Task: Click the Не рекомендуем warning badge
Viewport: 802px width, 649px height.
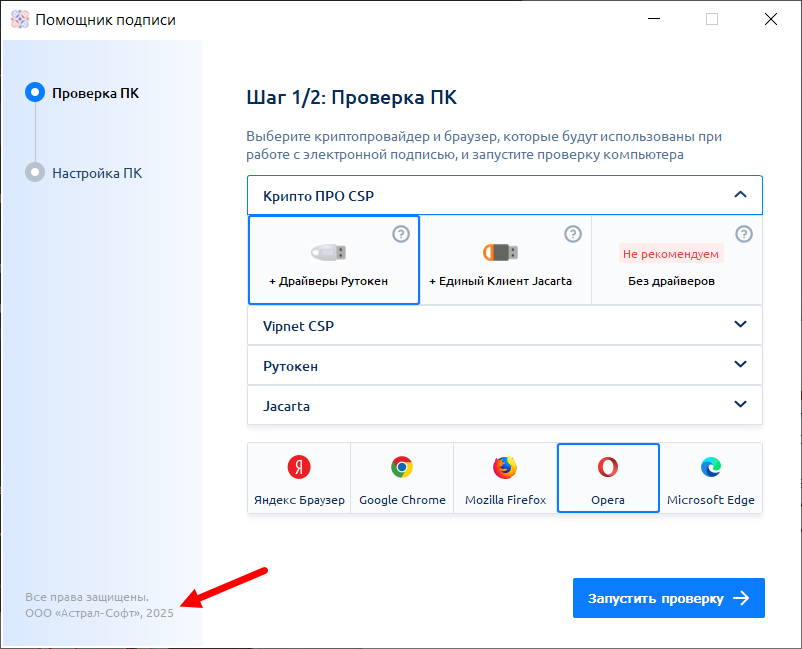Action: click(671, 254)
